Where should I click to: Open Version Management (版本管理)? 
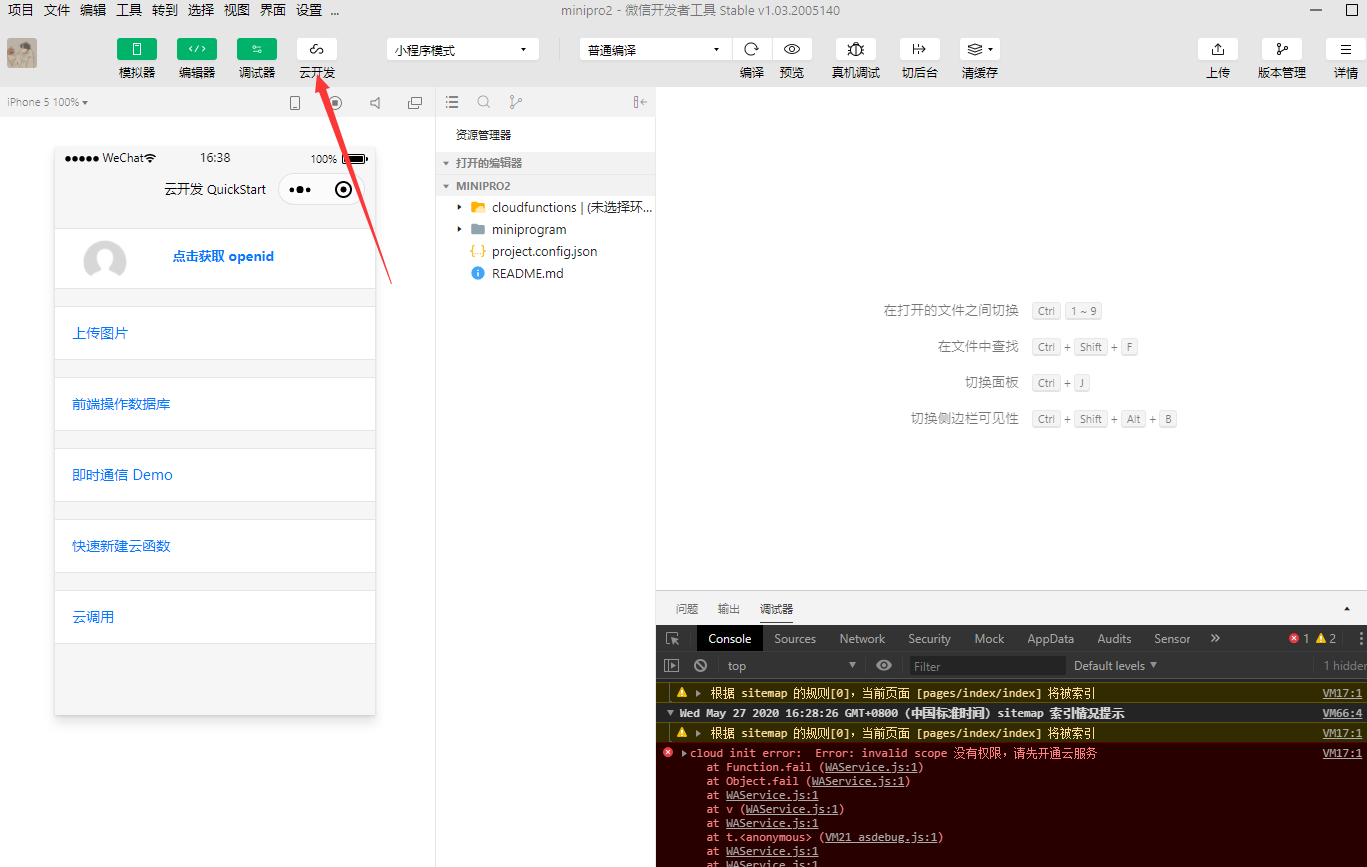coord(1282,49)
